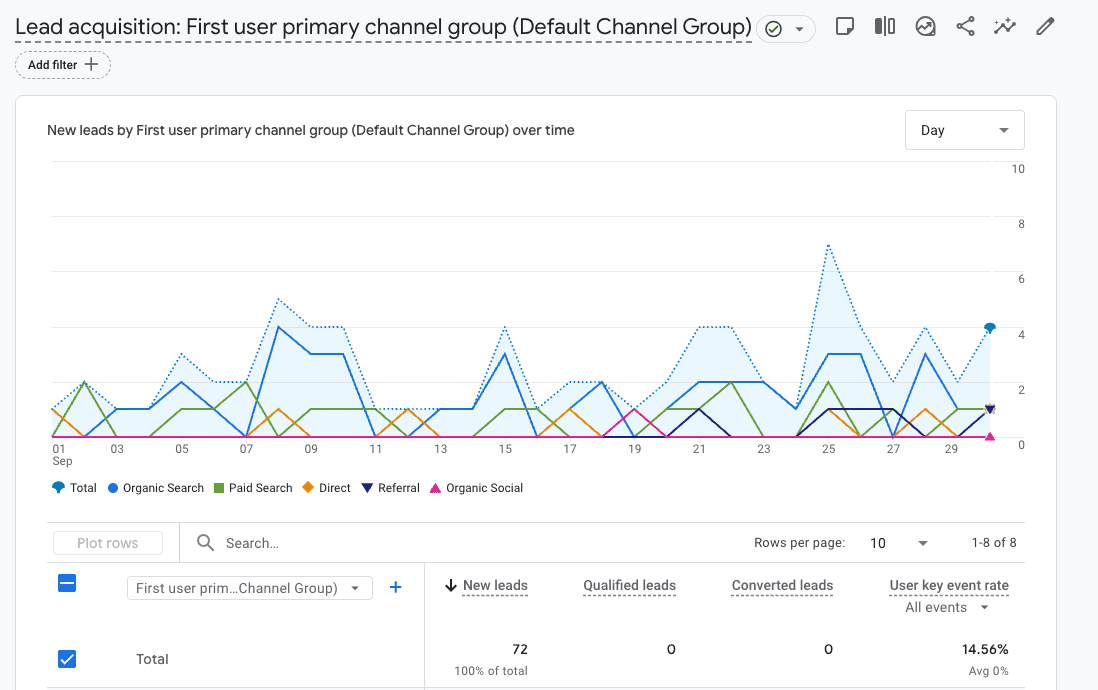Click the pencil edit report icon
Image resolution: width=1098 pixels, height=690 pixels.
tap(1045, 27)
